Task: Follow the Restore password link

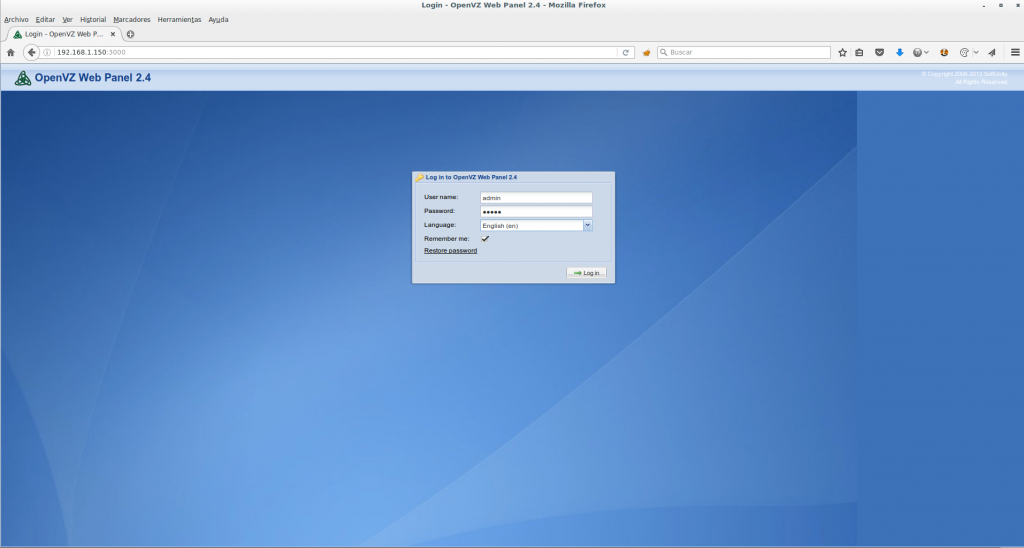Action: click(451, 251)
